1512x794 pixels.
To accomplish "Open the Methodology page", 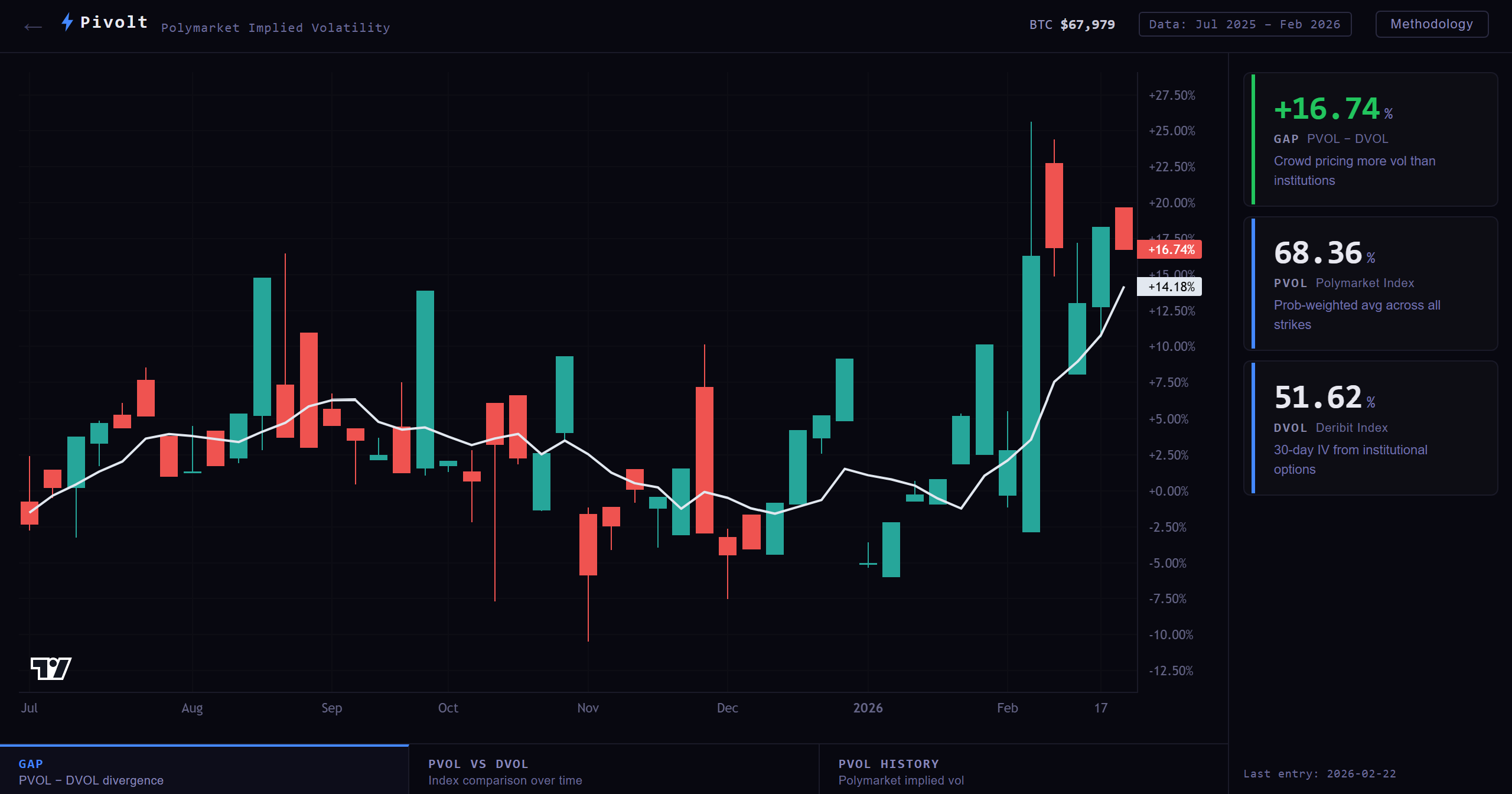I will coord(1431,24).
